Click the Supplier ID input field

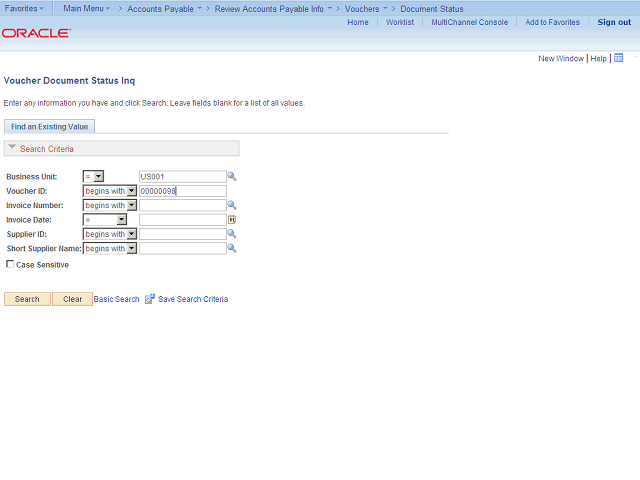pos(183,234)
